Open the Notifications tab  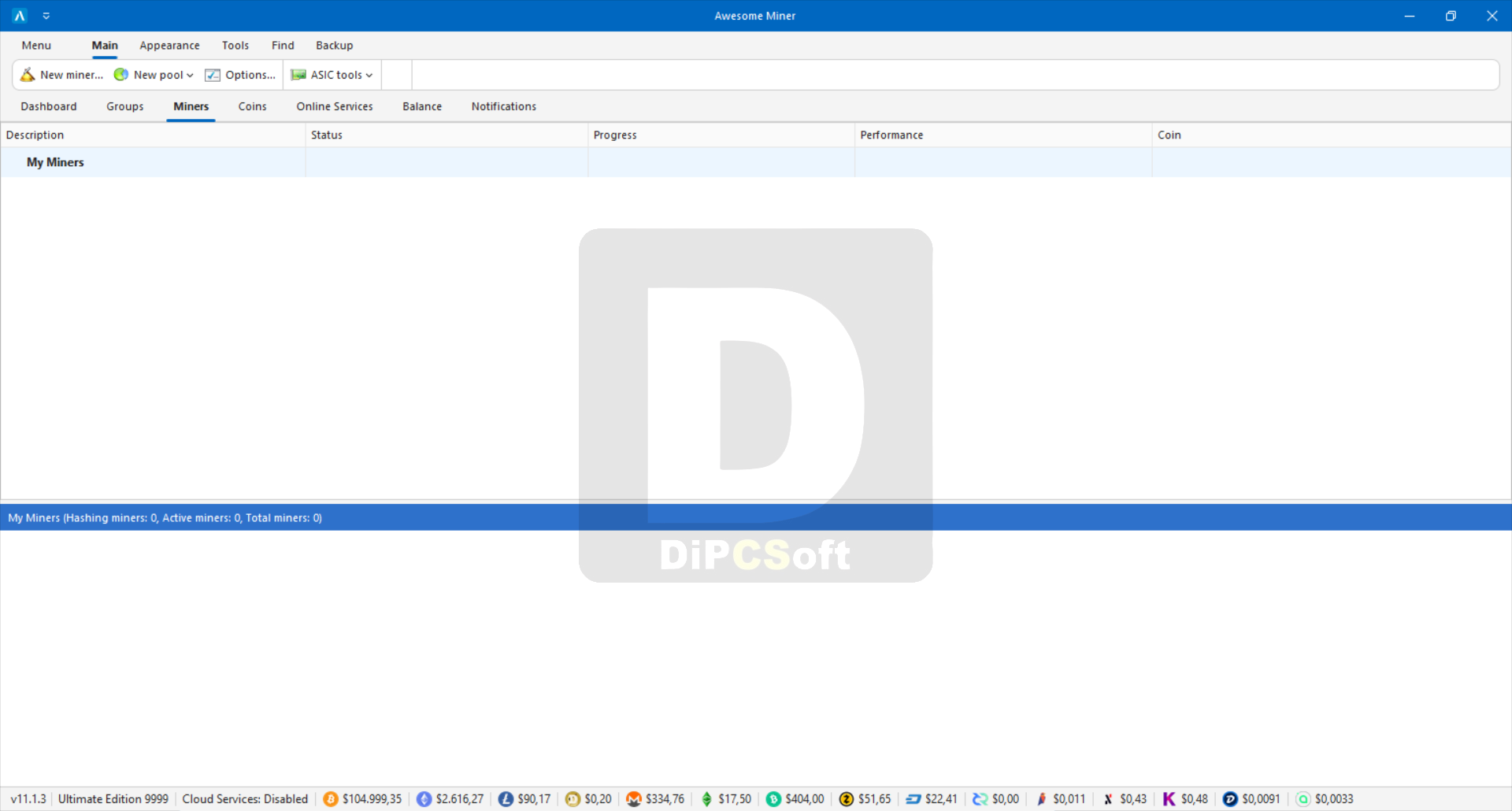[x=503, y=106]
